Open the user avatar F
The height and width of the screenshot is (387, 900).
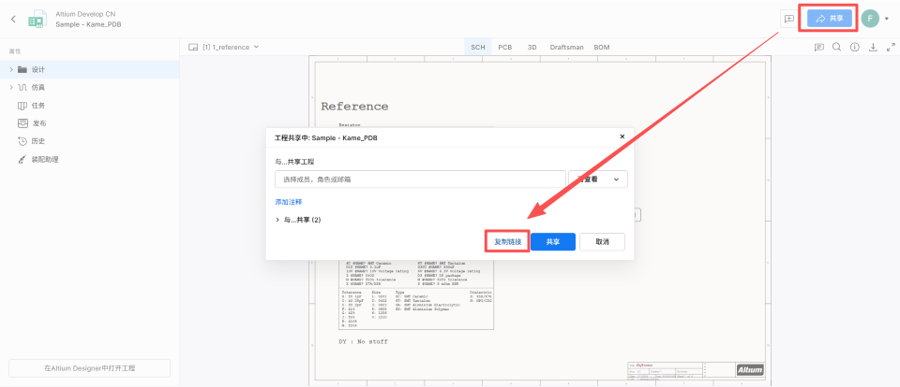point(870,18)
